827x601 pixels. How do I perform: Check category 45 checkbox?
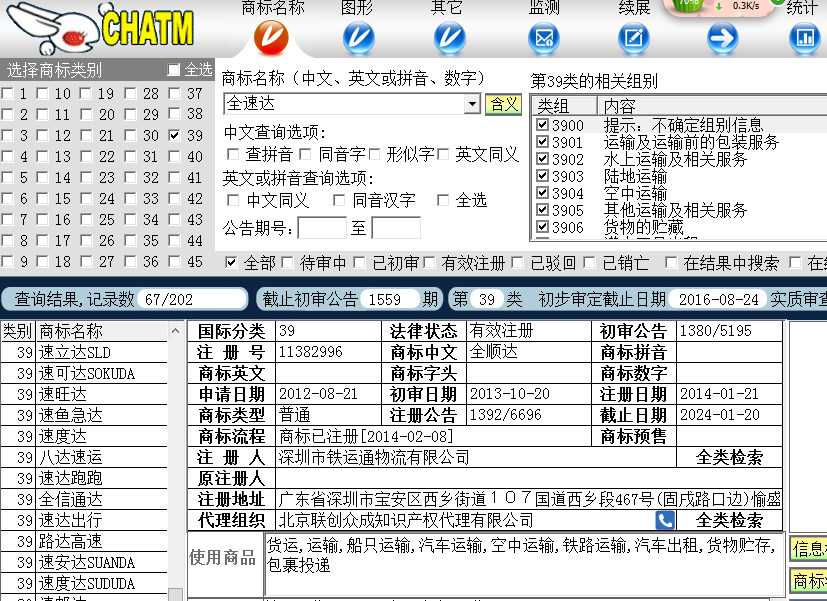coord(175,261)
